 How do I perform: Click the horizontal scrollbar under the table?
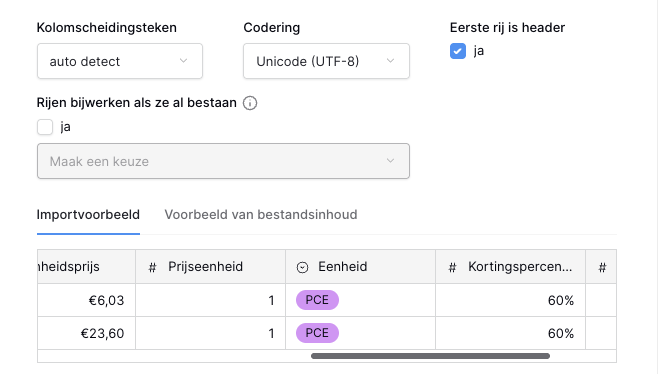coord(430,356)
